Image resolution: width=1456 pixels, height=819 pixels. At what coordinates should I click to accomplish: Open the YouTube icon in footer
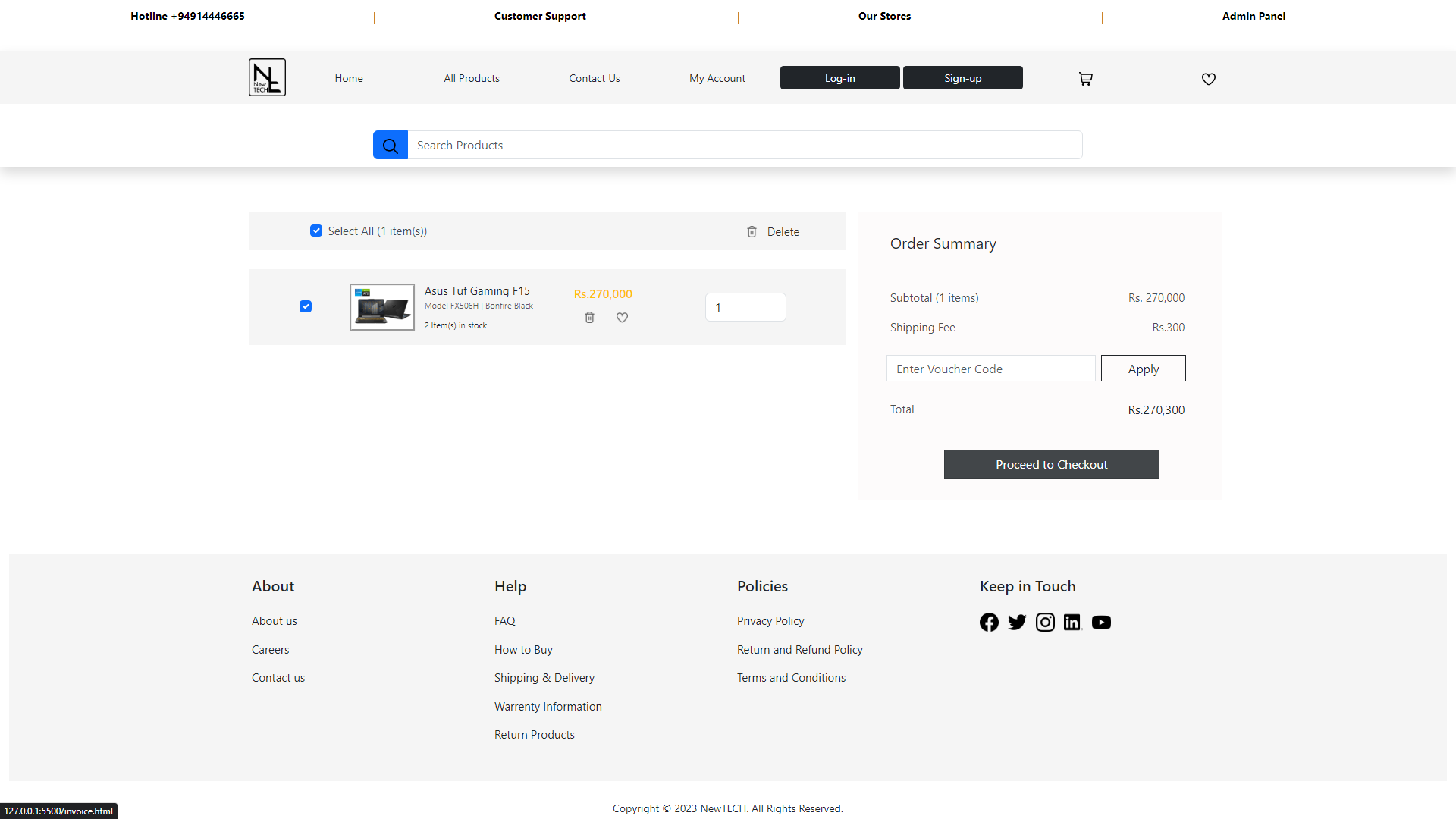tap(1101, 623)
